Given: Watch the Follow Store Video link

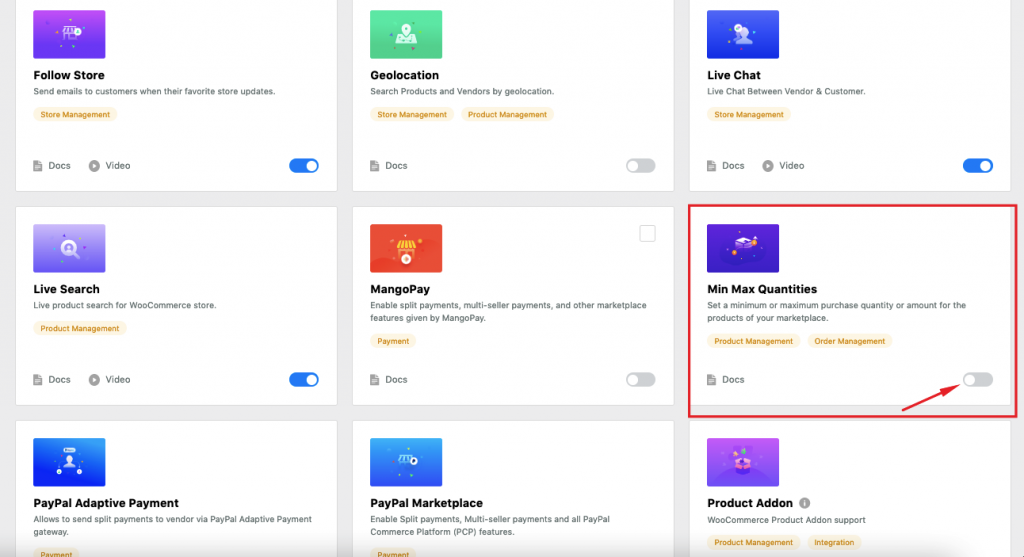Looking at the screenshot, I should (x=118, y=166).
